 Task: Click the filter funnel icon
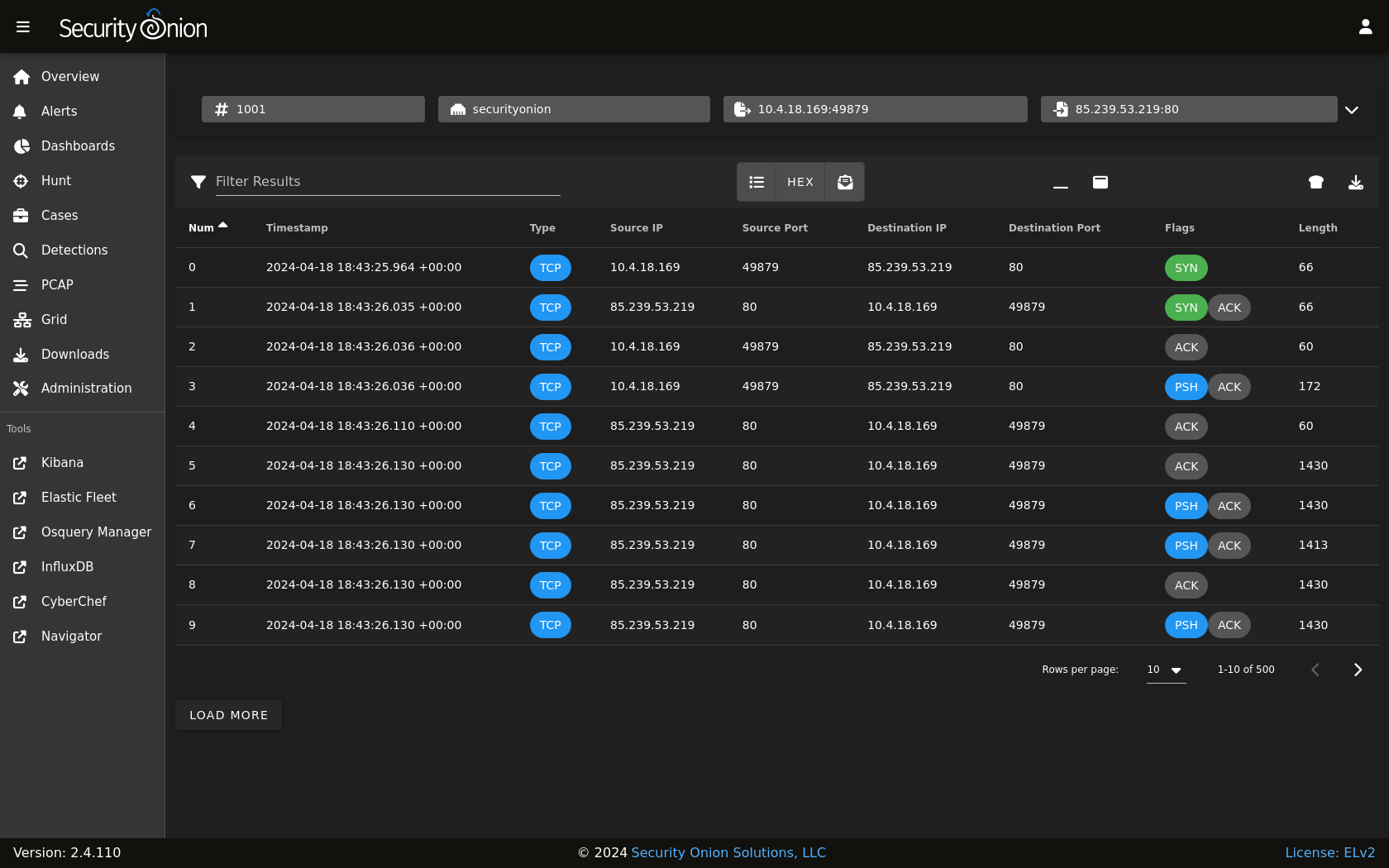[198, 182]
